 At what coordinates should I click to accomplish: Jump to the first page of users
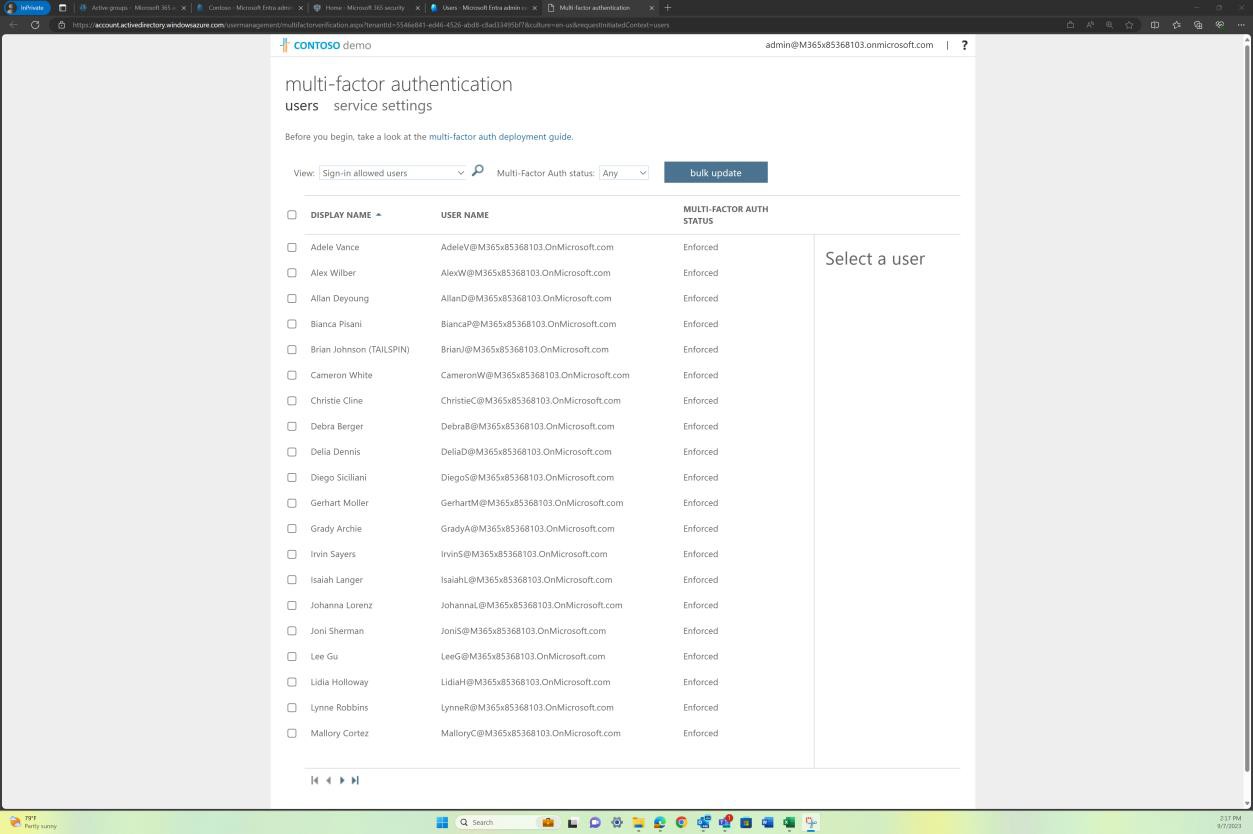point(315,780)
